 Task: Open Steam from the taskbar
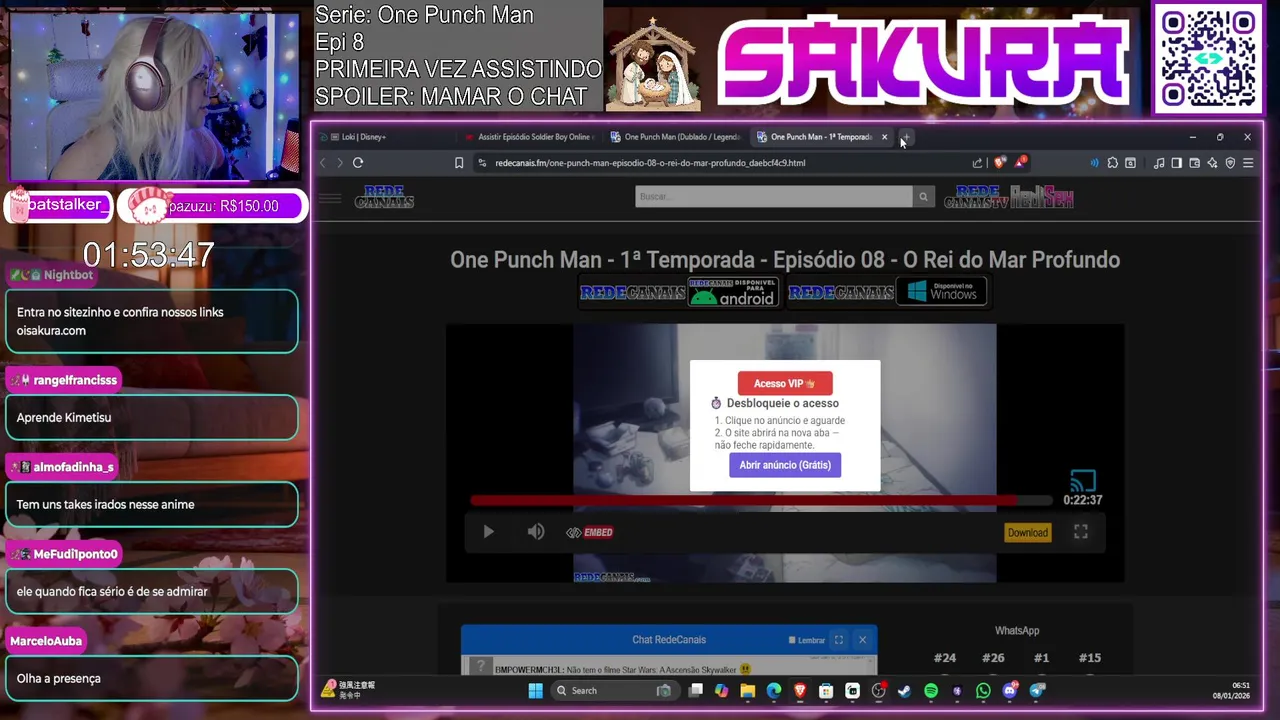[905, 691]
